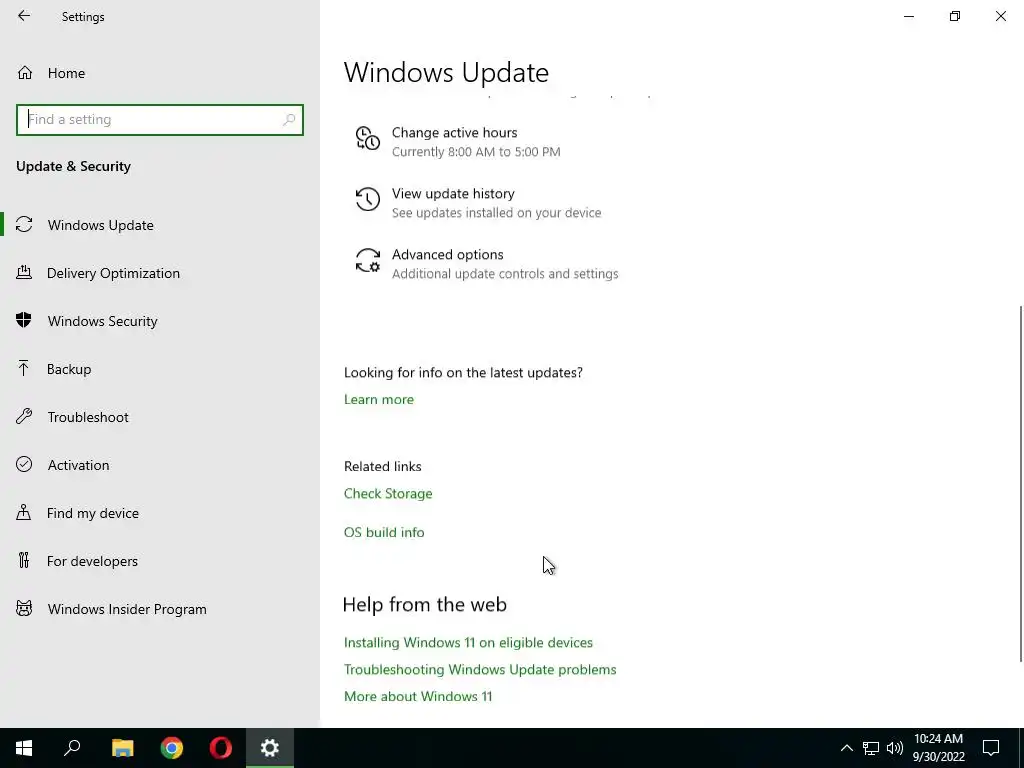Click the active hours clock icon
Viewport: 1024px width, 768px height.
click(x=368, y=138)
